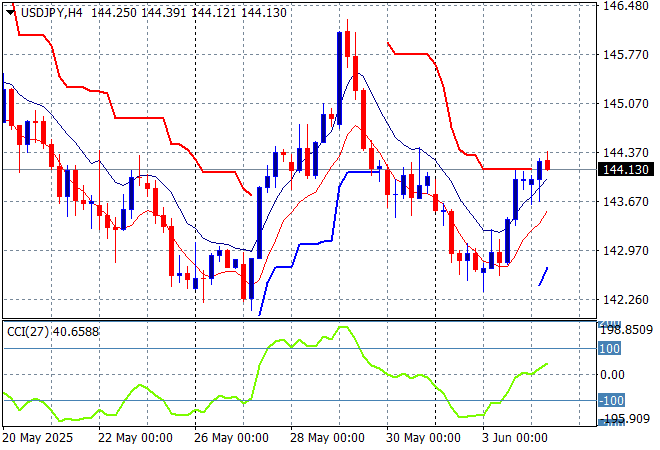The height and width of the screenshot is (450, 660).
Task: Click the blue 100 level label
Action: click(x=610, y=349)
